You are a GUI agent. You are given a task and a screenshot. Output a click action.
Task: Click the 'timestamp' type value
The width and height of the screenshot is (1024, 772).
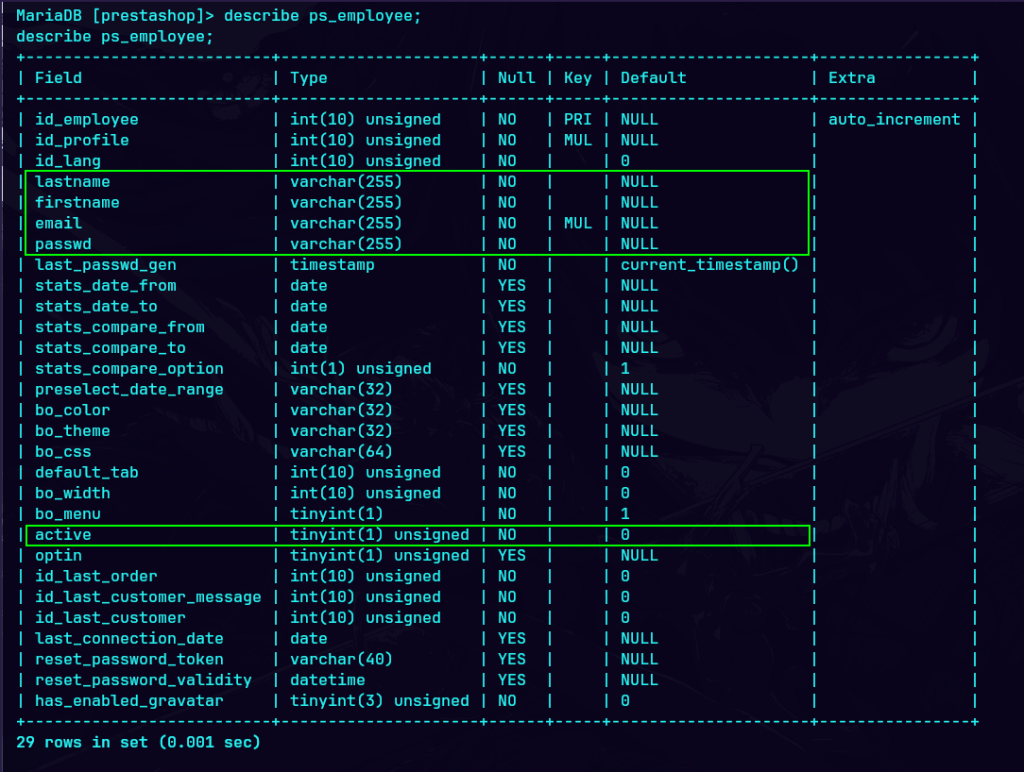point(332,265)
